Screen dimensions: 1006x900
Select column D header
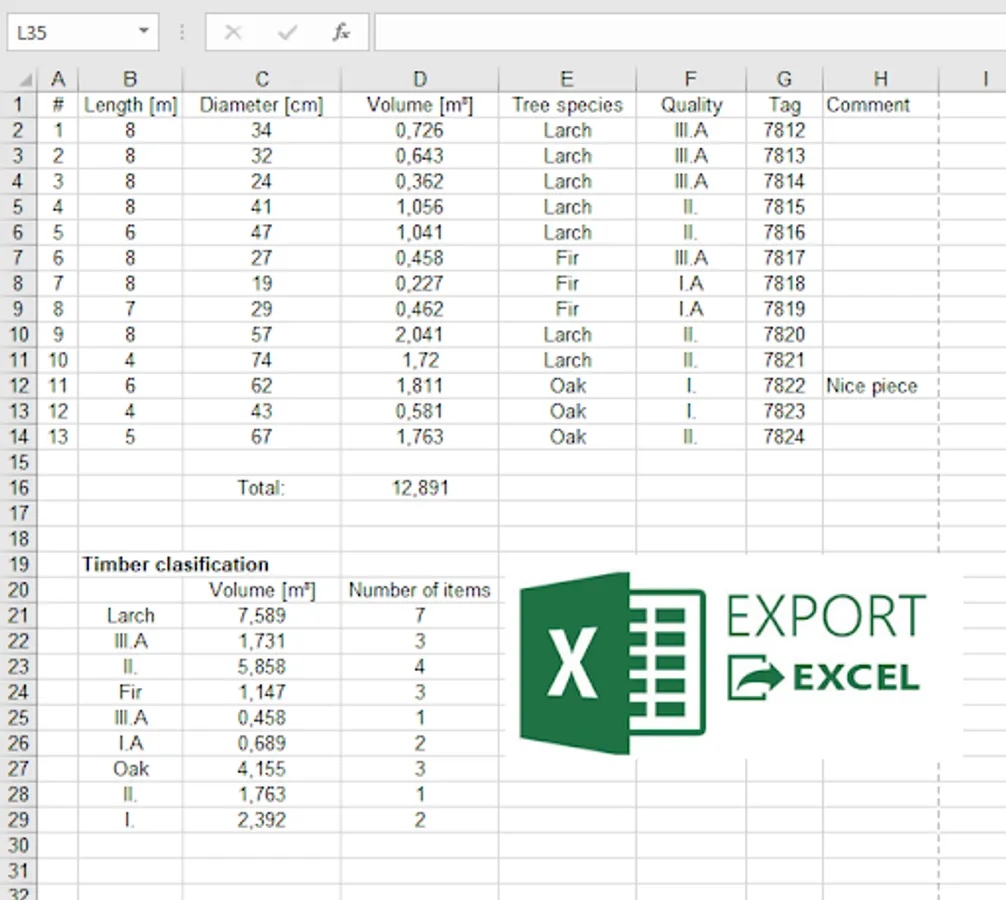tap(420, 79)
